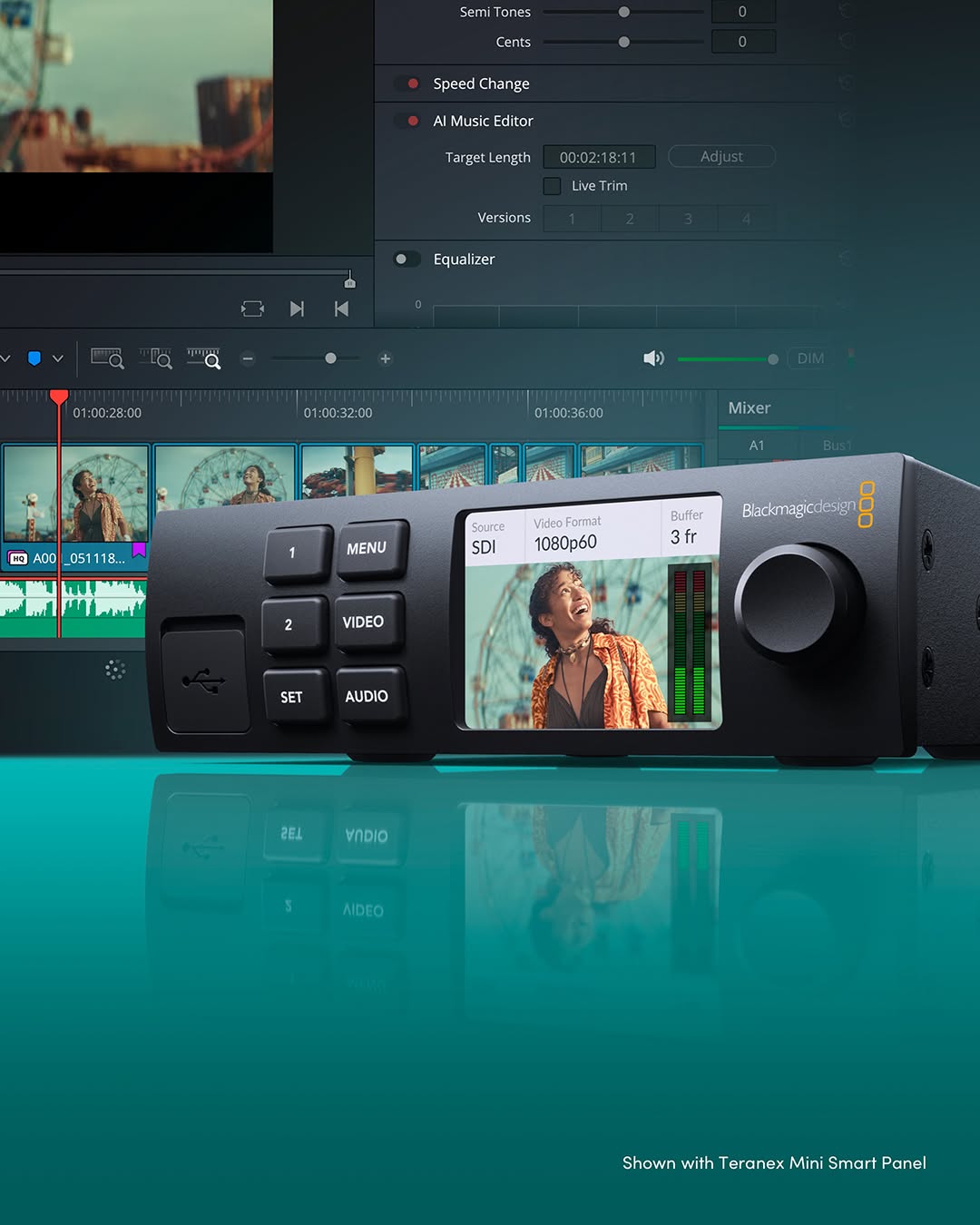Push the MENU button on the device
Image resolution: width=980 pixels, height=1225 pixels.
tap(371, 548)
